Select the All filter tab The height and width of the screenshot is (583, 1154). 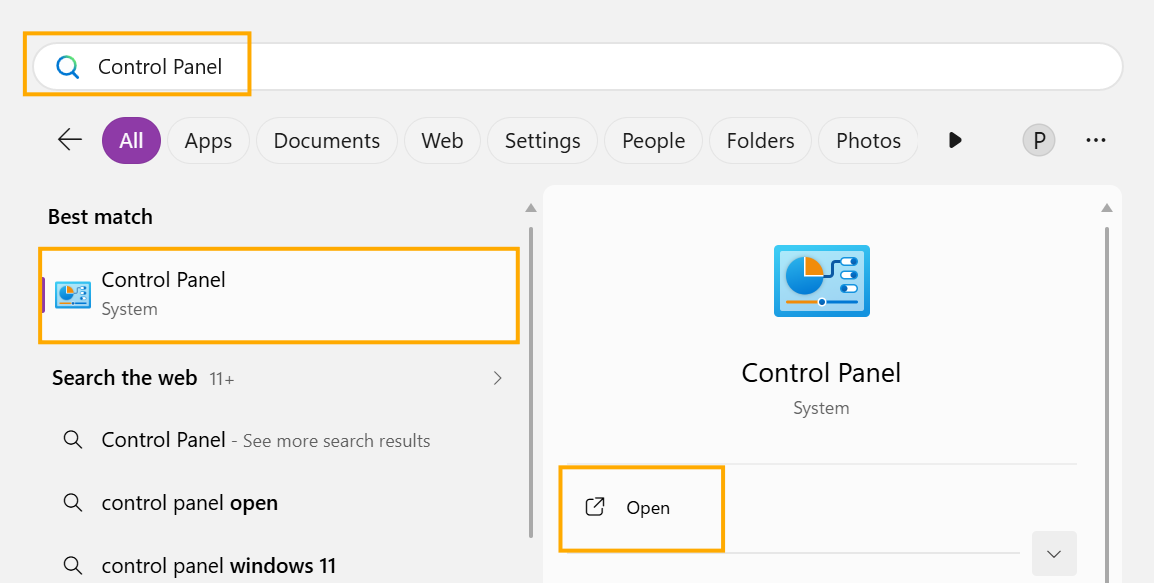[131, 140]
